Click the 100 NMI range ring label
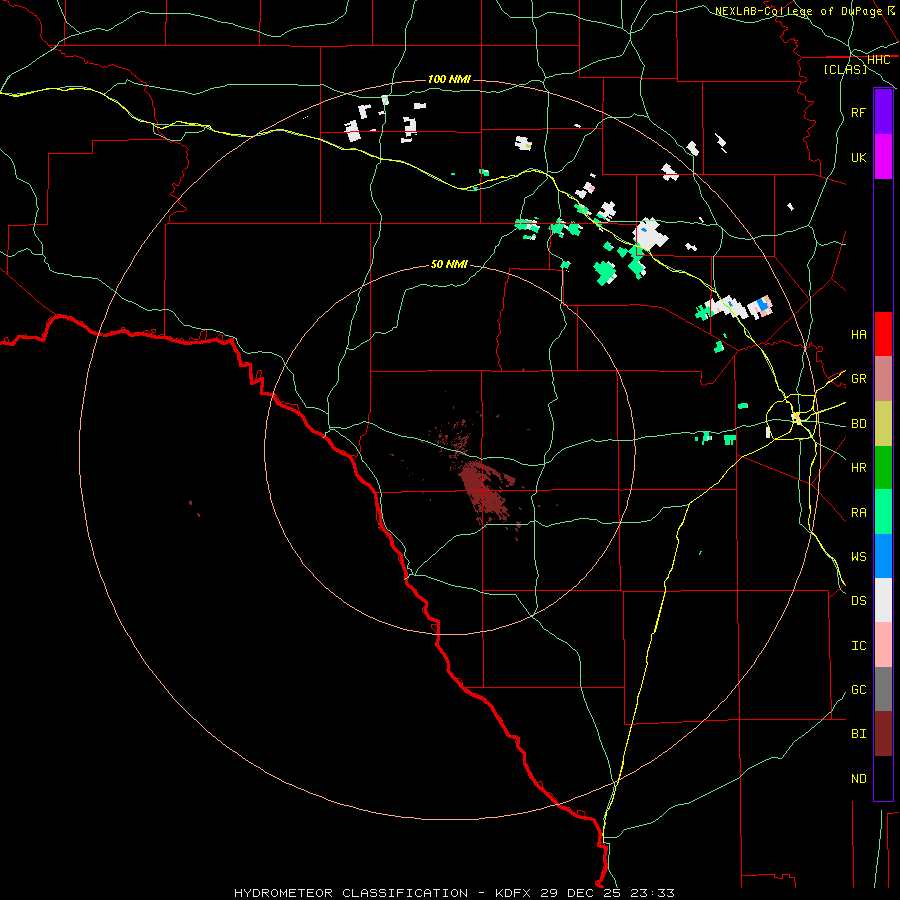This screenshot has height=900, width=900. [x=449, y=79]
